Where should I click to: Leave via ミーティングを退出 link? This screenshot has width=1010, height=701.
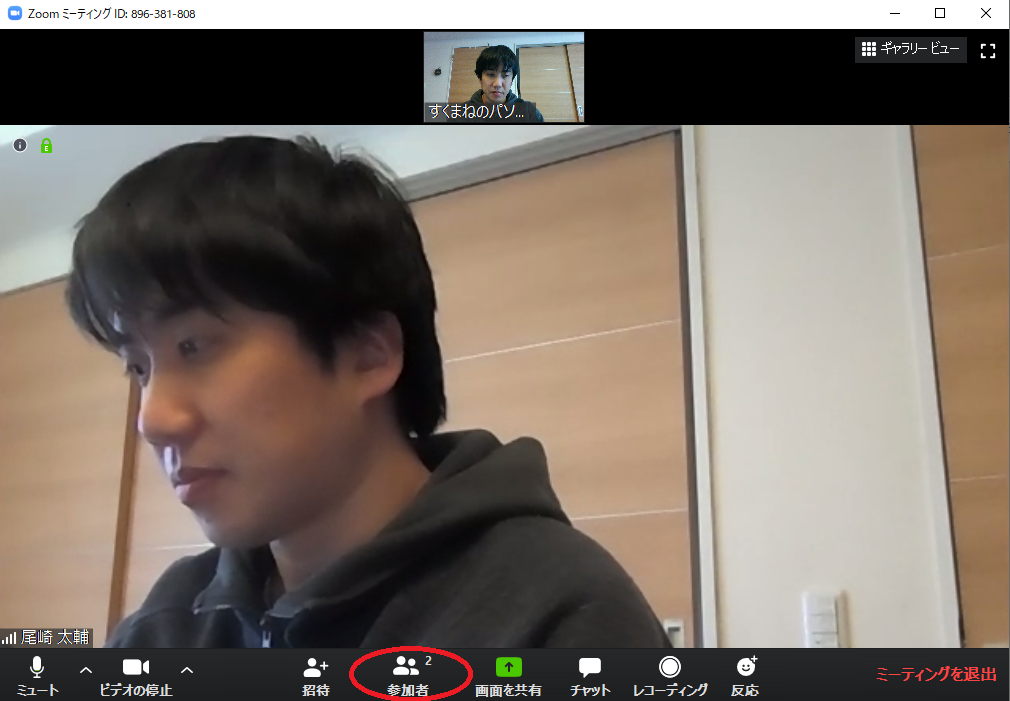point(936,674)
